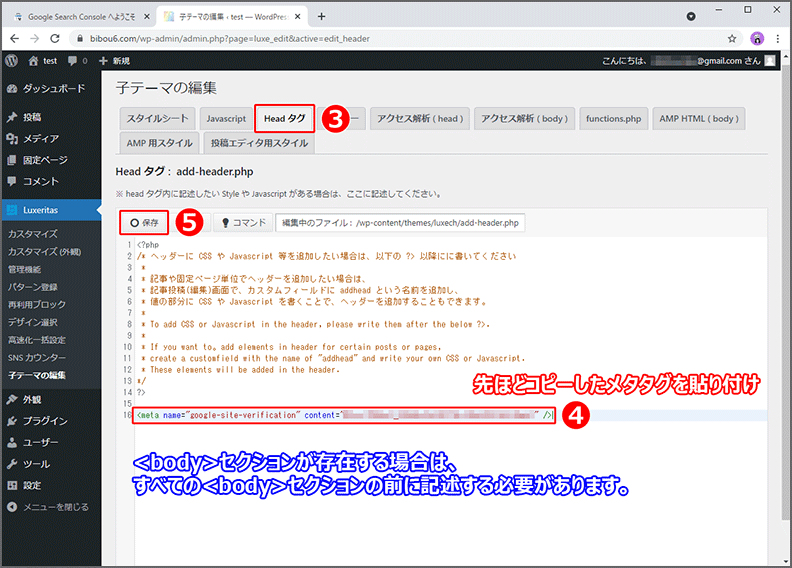Switch to アクセス解析 ( body ) tab

coord(524,119)
